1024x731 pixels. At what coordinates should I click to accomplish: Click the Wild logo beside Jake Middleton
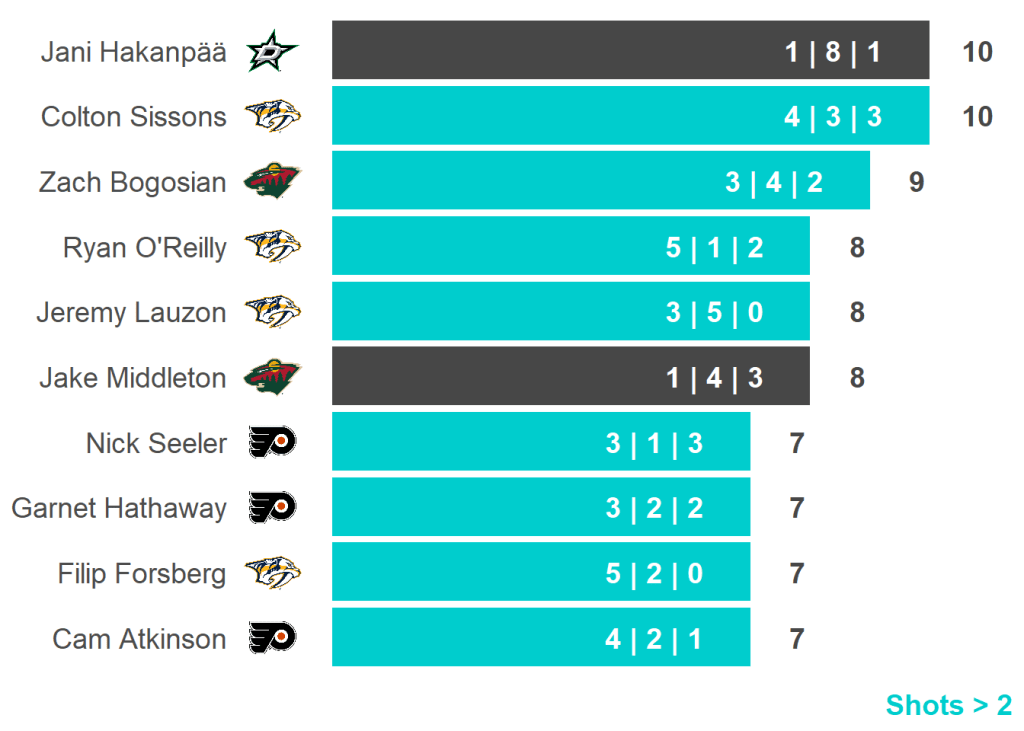click(x=272, y=378)
